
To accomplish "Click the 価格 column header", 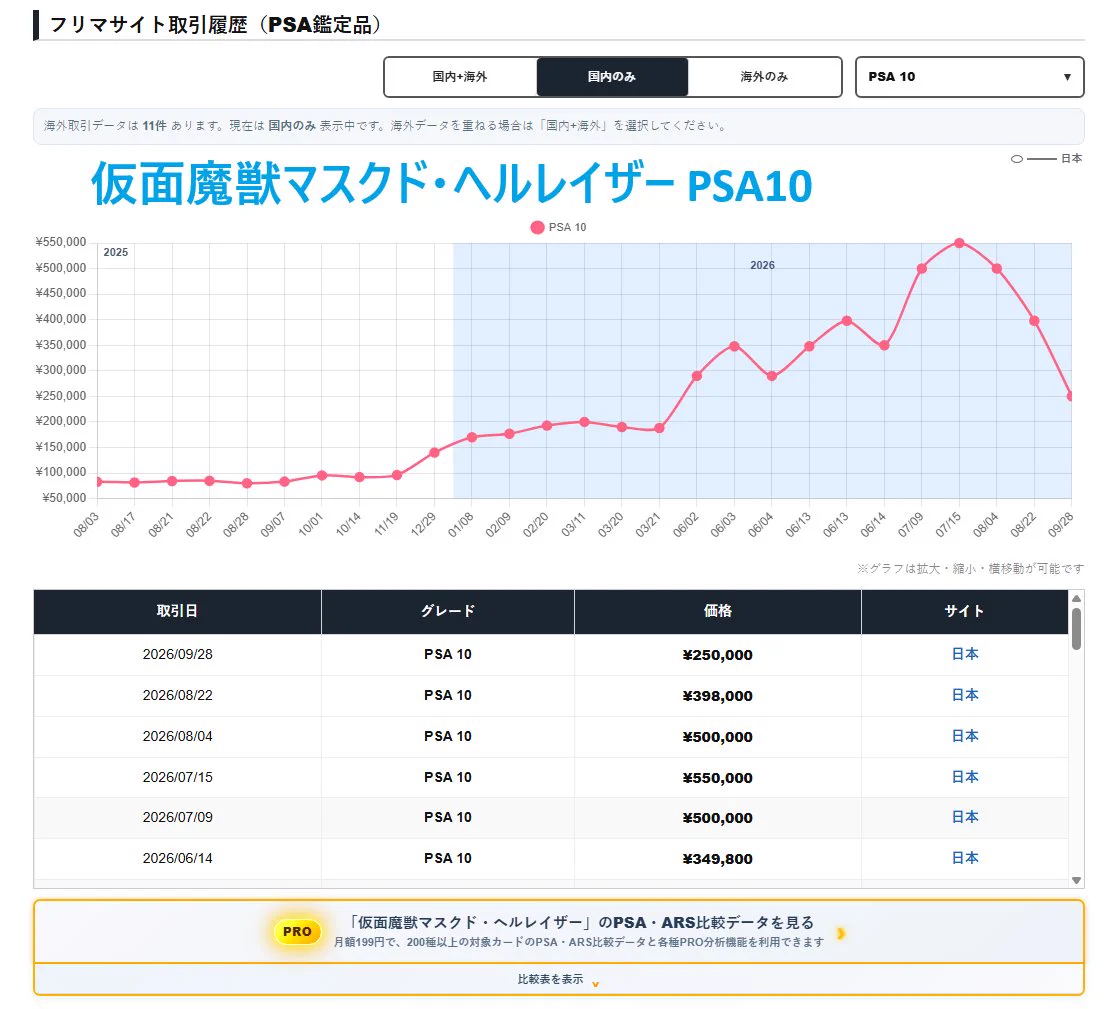I will 717,611.
